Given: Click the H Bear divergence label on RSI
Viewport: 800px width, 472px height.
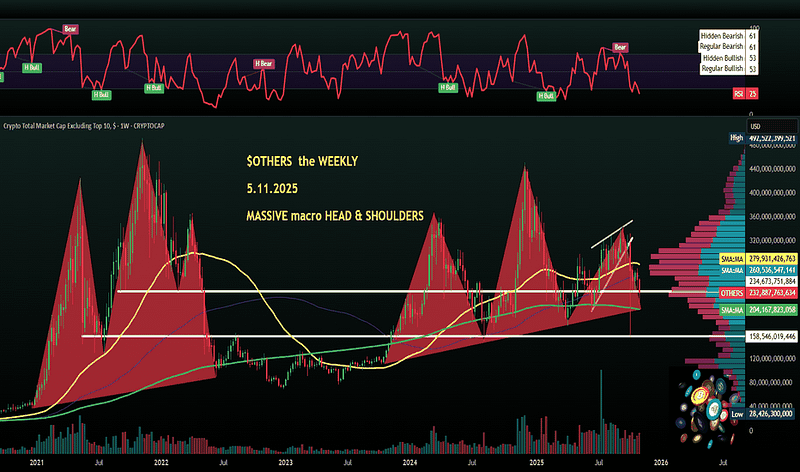Looking at the screenshot, I should coord(264,64).
